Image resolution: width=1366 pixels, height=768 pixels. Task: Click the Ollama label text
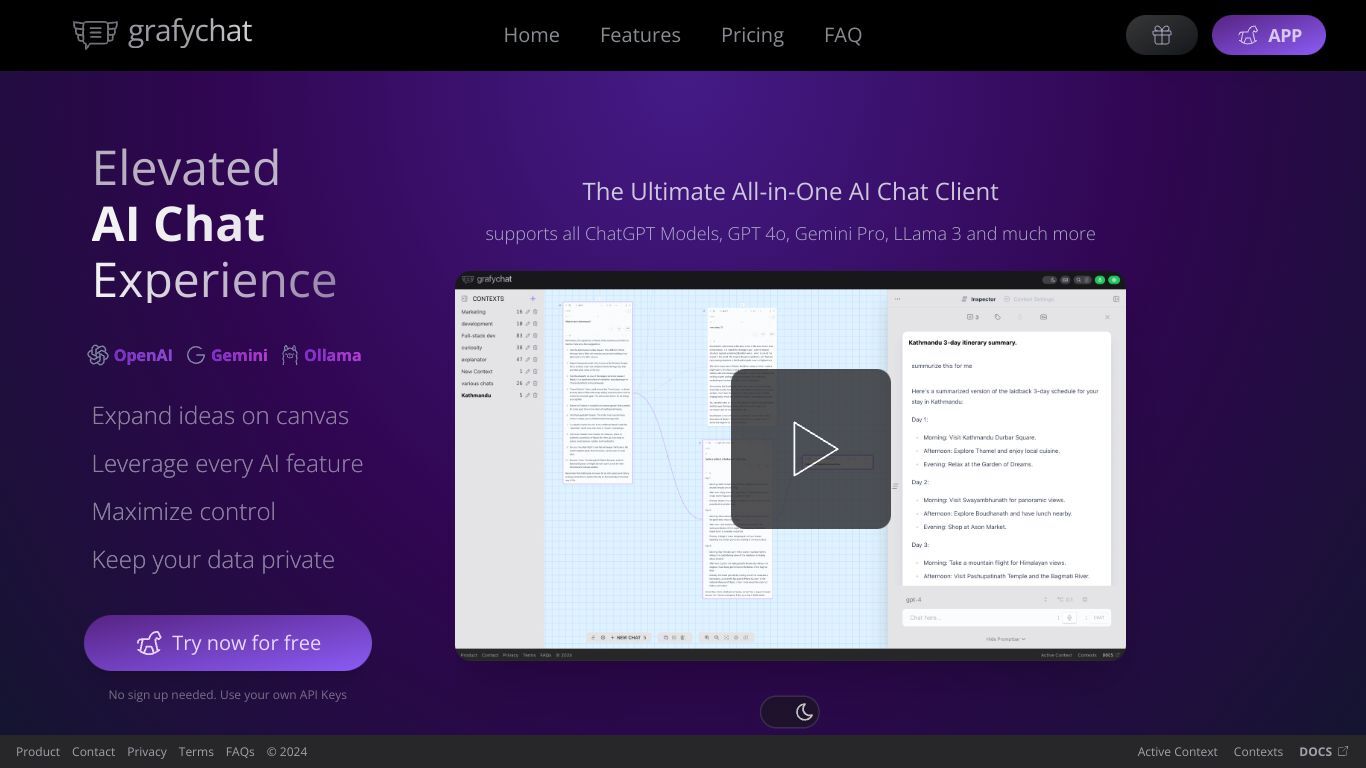pyautogui.click(x=333, y=355)
